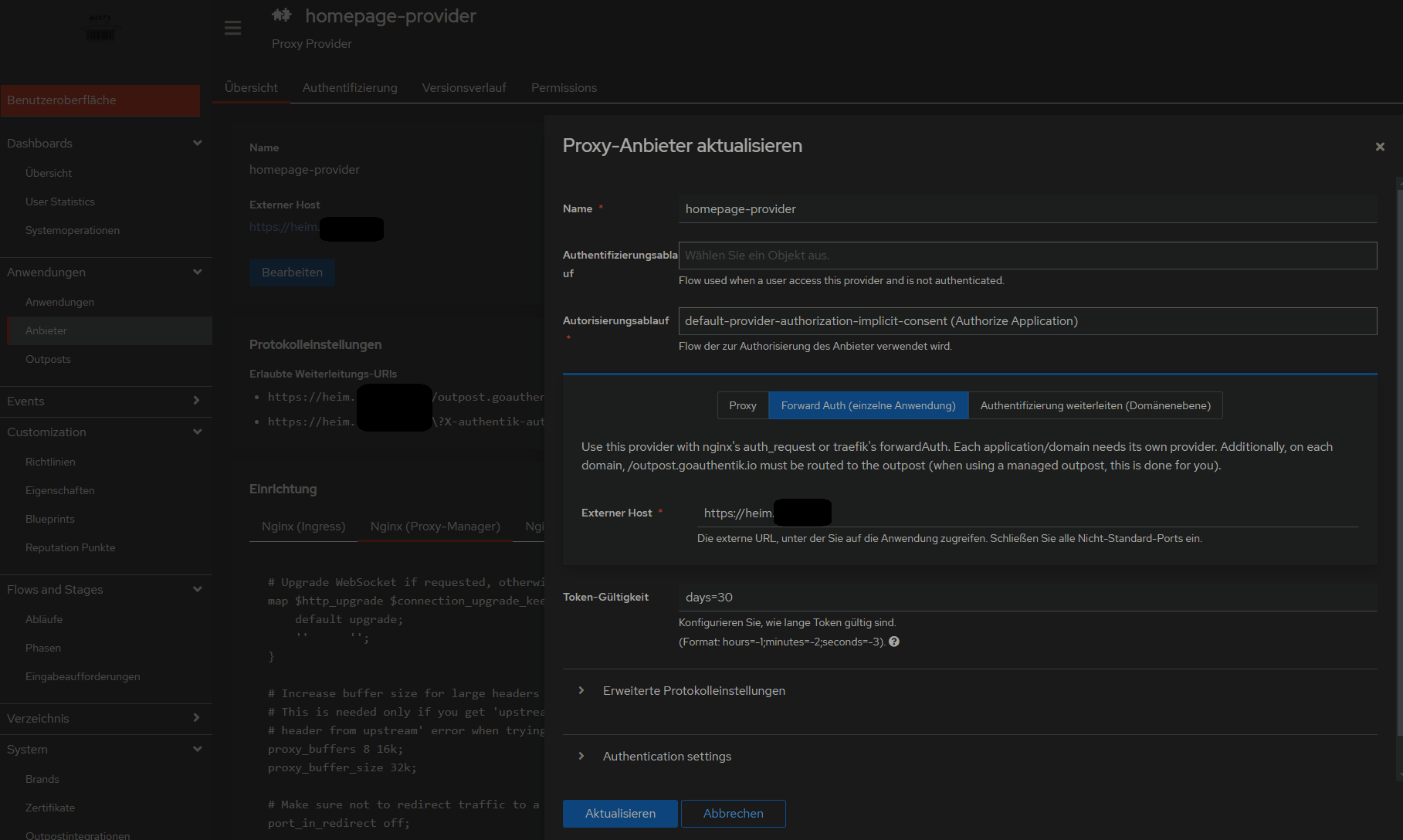Open Outposts in the sidebar
The height and width of the screenshot is (840, 1403).
point(48,360)
